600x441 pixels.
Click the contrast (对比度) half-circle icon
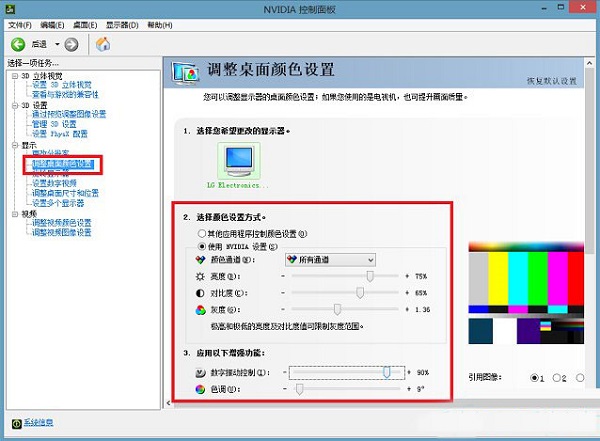200,293
